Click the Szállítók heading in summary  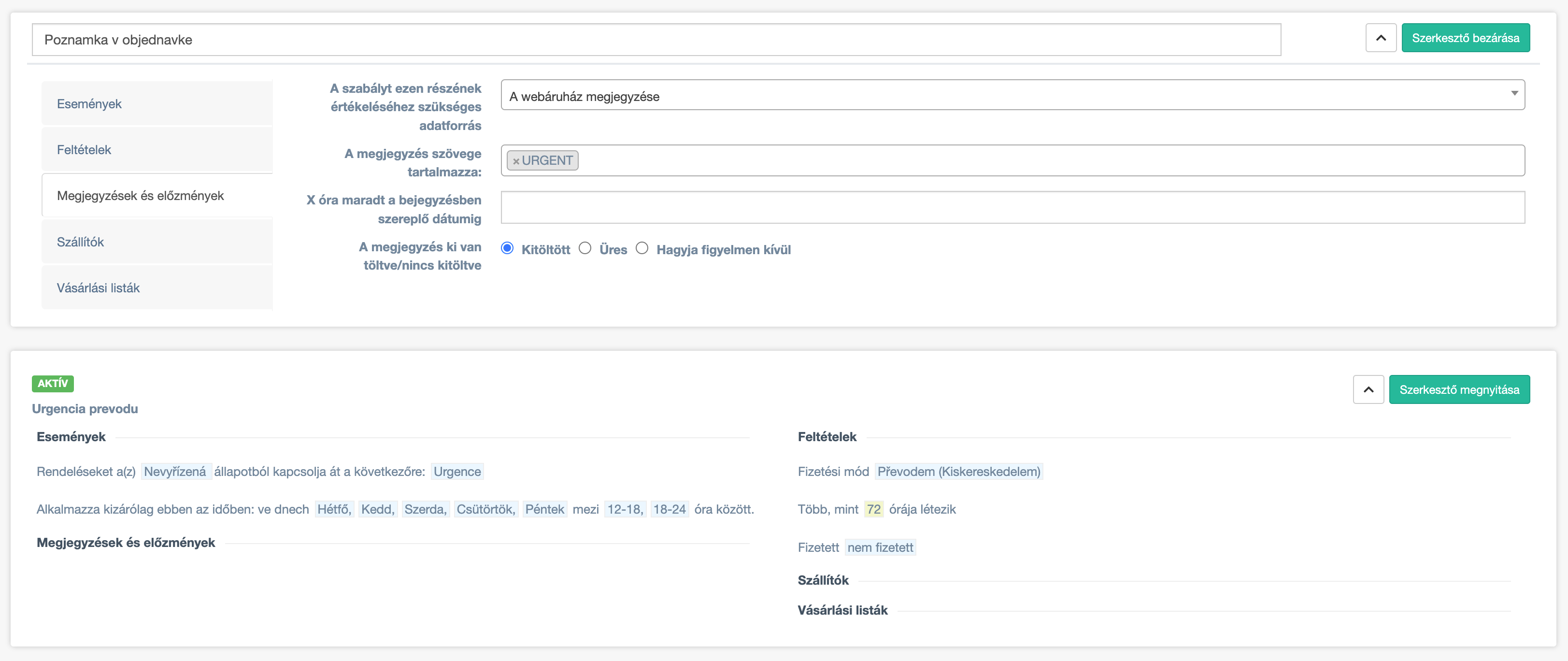(x=823, y=581)
